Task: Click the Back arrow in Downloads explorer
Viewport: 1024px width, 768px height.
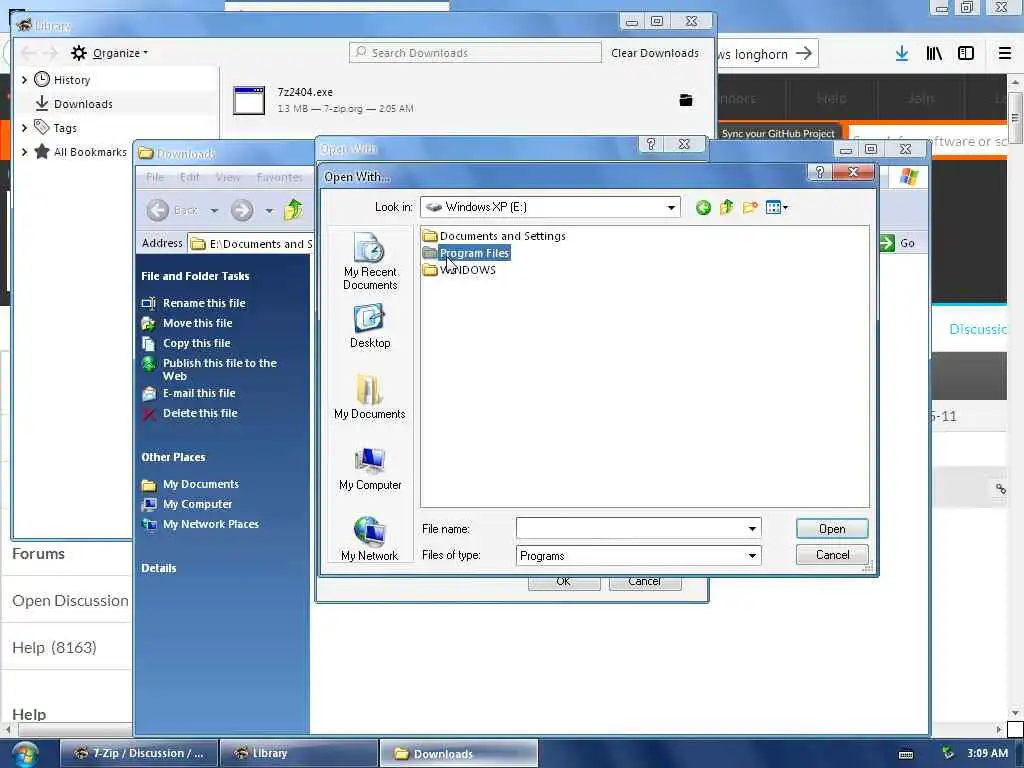Action: (157, 210)
